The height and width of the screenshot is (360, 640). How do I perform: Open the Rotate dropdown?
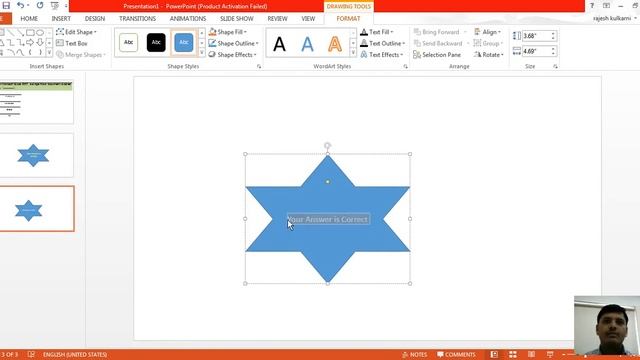(x=489, y=55)
